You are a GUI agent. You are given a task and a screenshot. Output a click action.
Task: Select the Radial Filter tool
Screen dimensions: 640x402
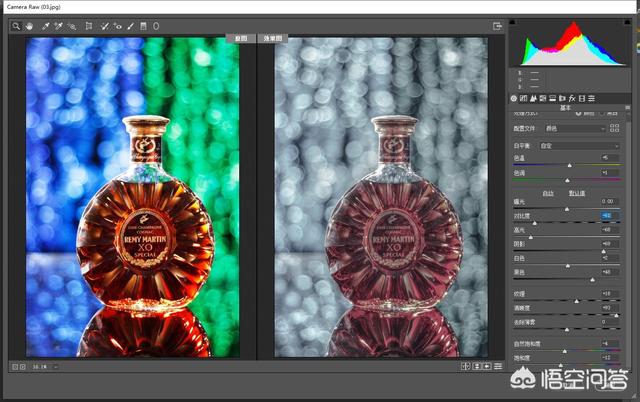(156, 26)
